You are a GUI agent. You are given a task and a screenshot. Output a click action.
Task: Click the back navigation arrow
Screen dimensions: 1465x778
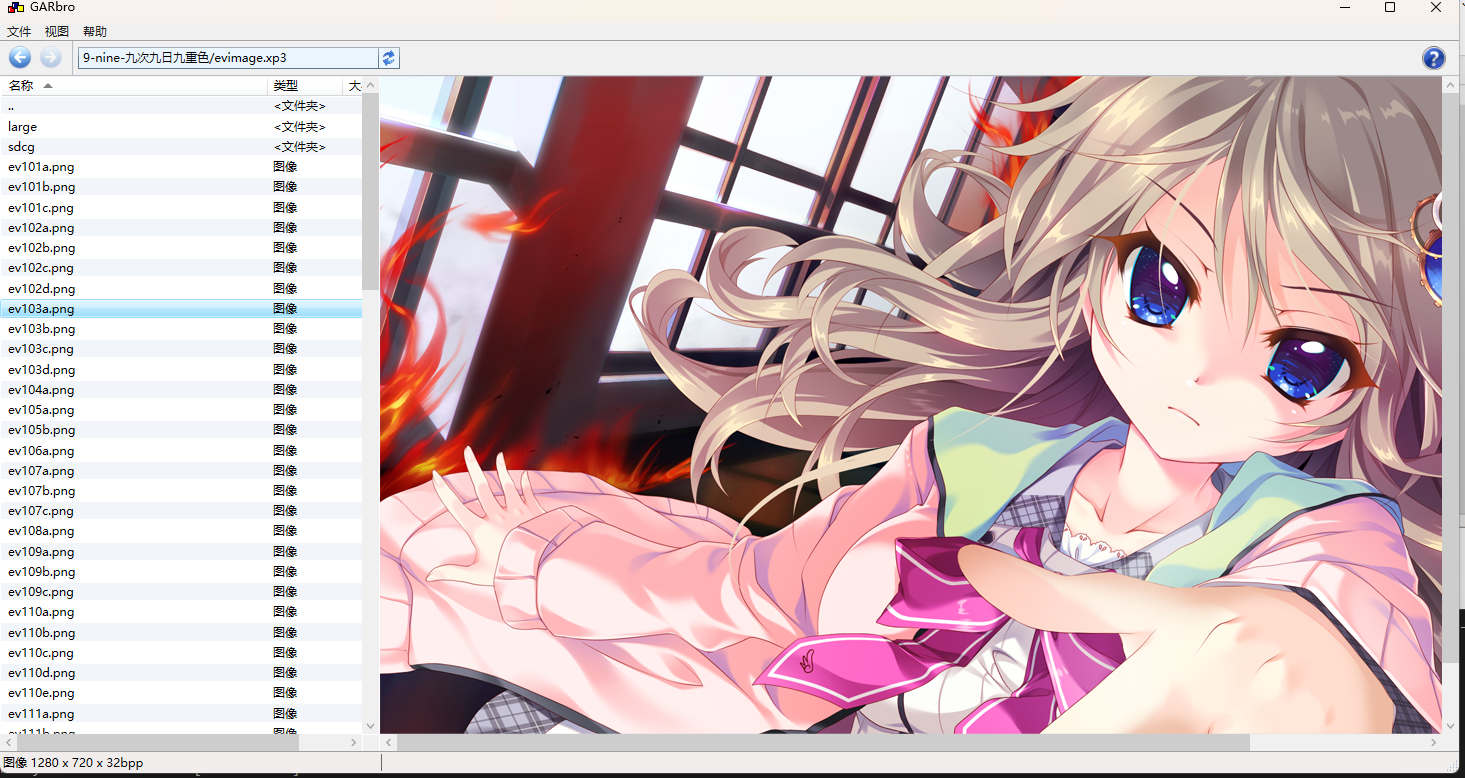coord(20,58)
